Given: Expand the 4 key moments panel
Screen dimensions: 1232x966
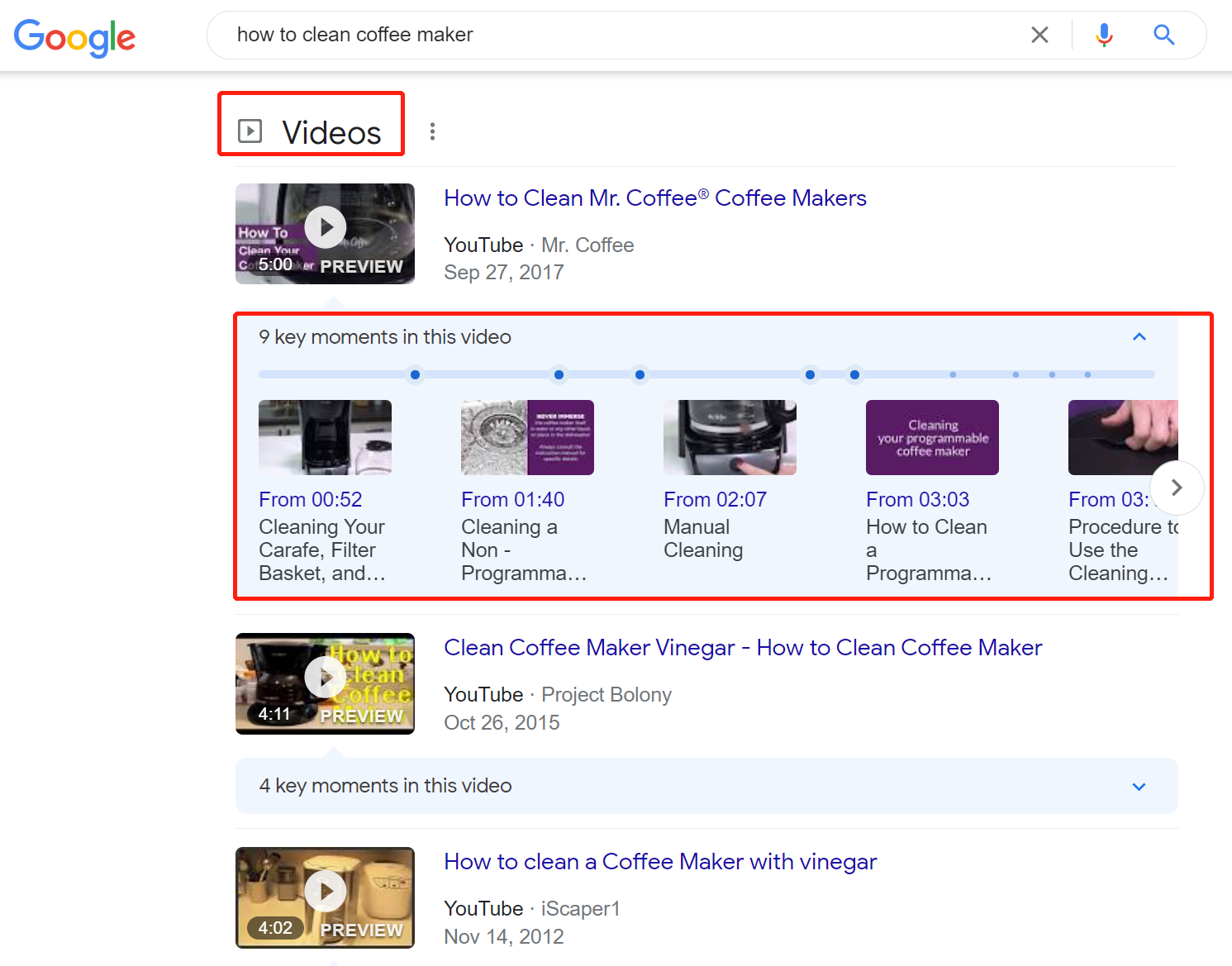Looking at the screenshot, I should pos(1139,787).
